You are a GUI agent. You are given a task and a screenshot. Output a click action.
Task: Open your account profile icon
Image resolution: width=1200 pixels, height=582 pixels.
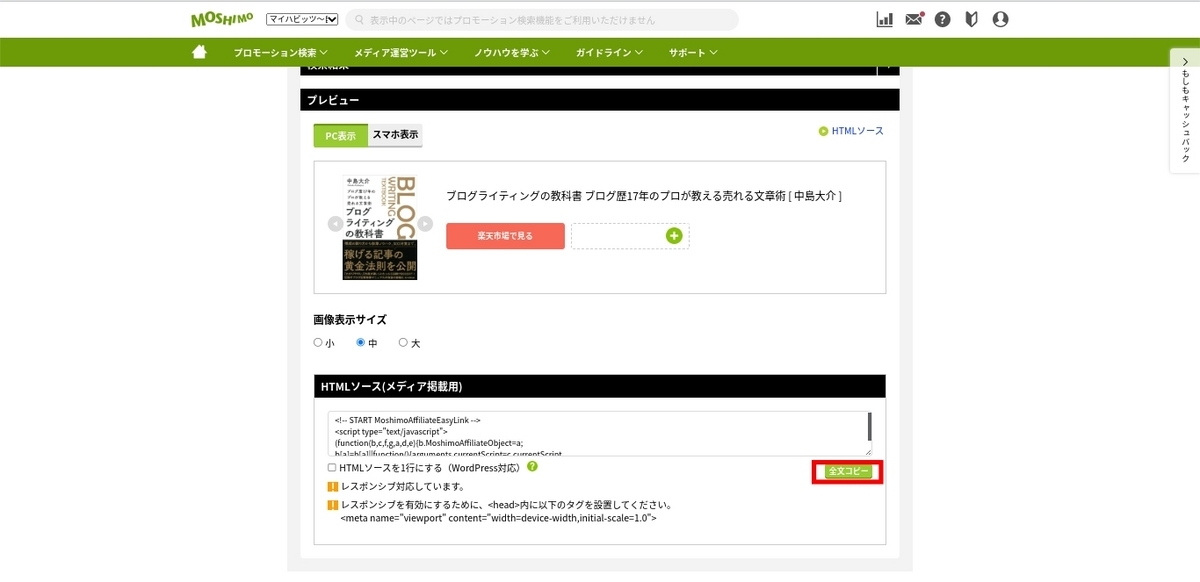tap(1000, 18)
